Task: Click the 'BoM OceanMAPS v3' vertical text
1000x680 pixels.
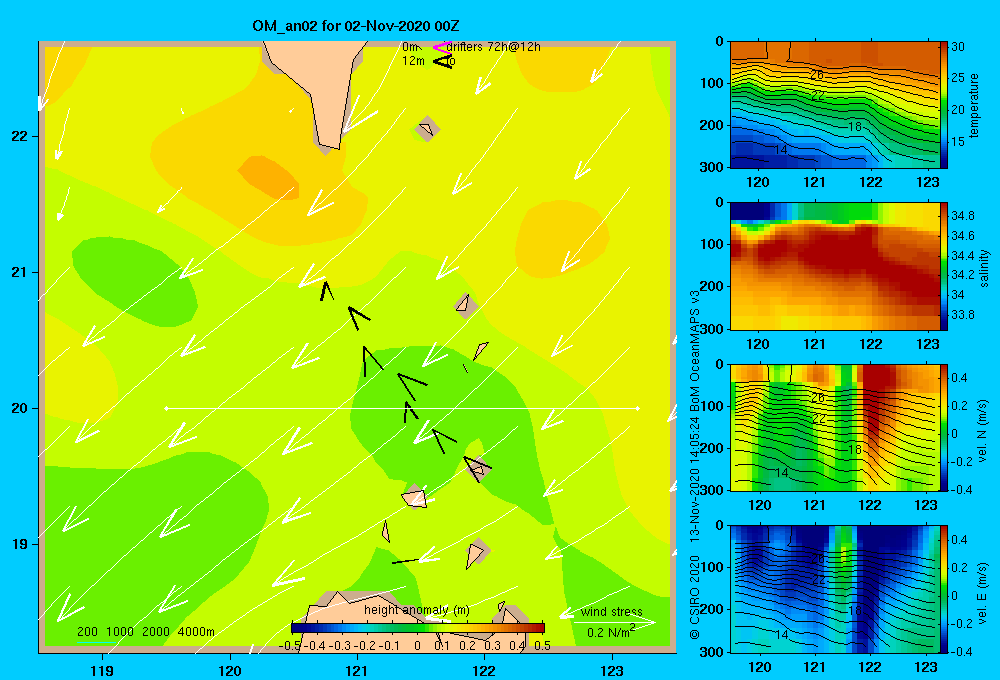Action: 695,351
